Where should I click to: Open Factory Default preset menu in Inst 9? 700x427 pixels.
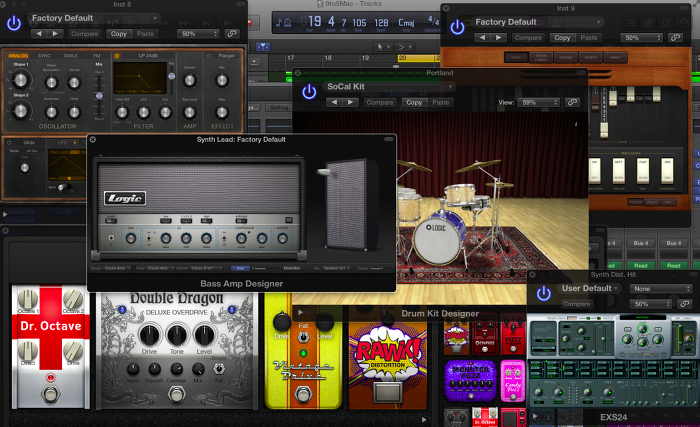tap(537, 22)
